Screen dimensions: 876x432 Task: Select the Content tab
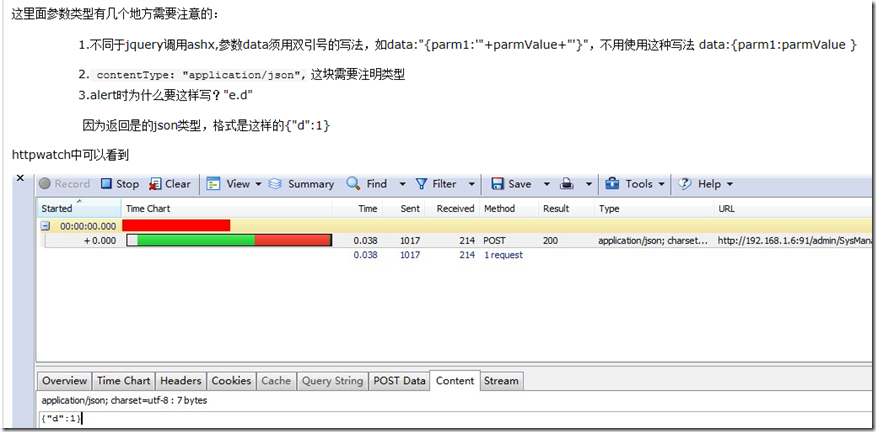coord(455,381)
